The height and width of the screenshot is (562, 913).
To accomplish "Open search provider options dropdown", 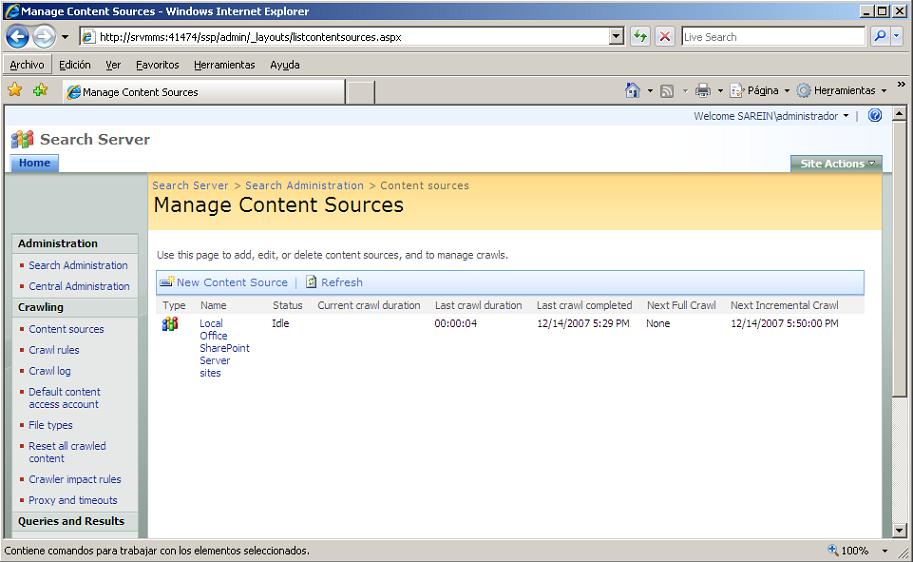I will coord(896,37).
